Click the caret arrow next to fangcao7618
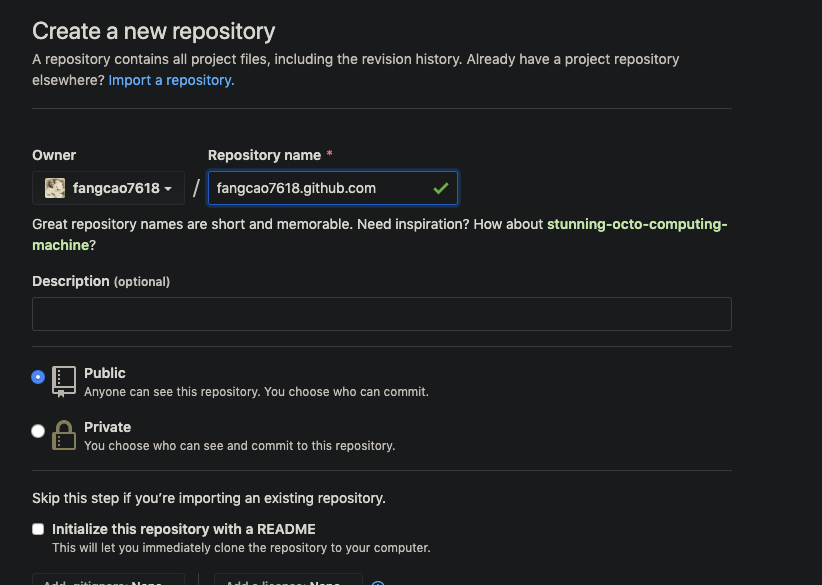Viewport: 822px width, 585px height. (x=168, y=189)
